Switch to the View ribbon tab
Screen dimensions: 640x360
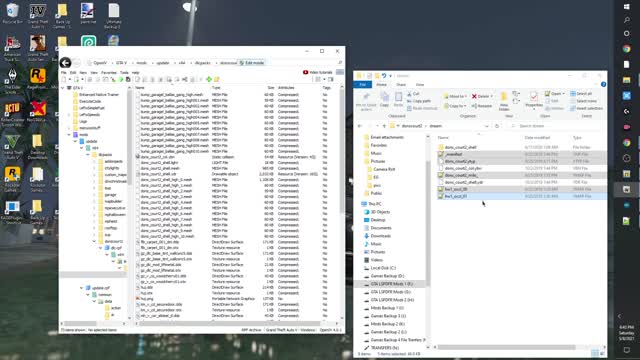coord(420,84)
